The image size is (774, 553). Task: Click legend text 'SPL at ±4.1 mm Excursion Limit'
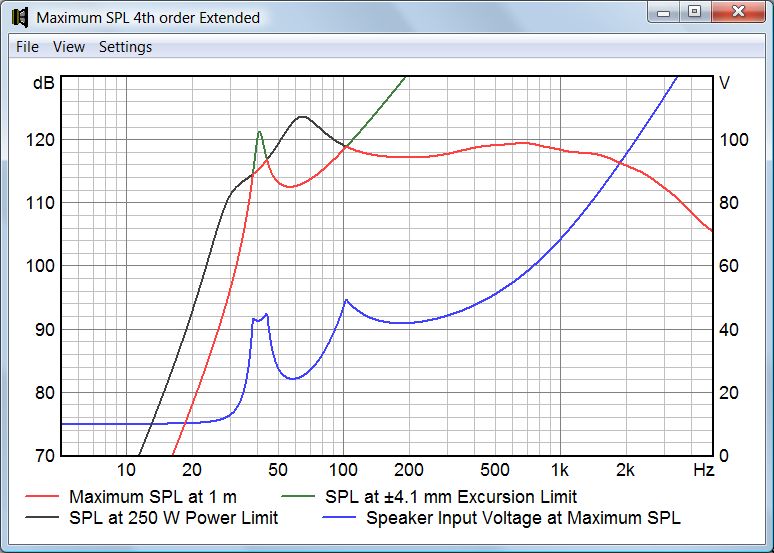451,496
